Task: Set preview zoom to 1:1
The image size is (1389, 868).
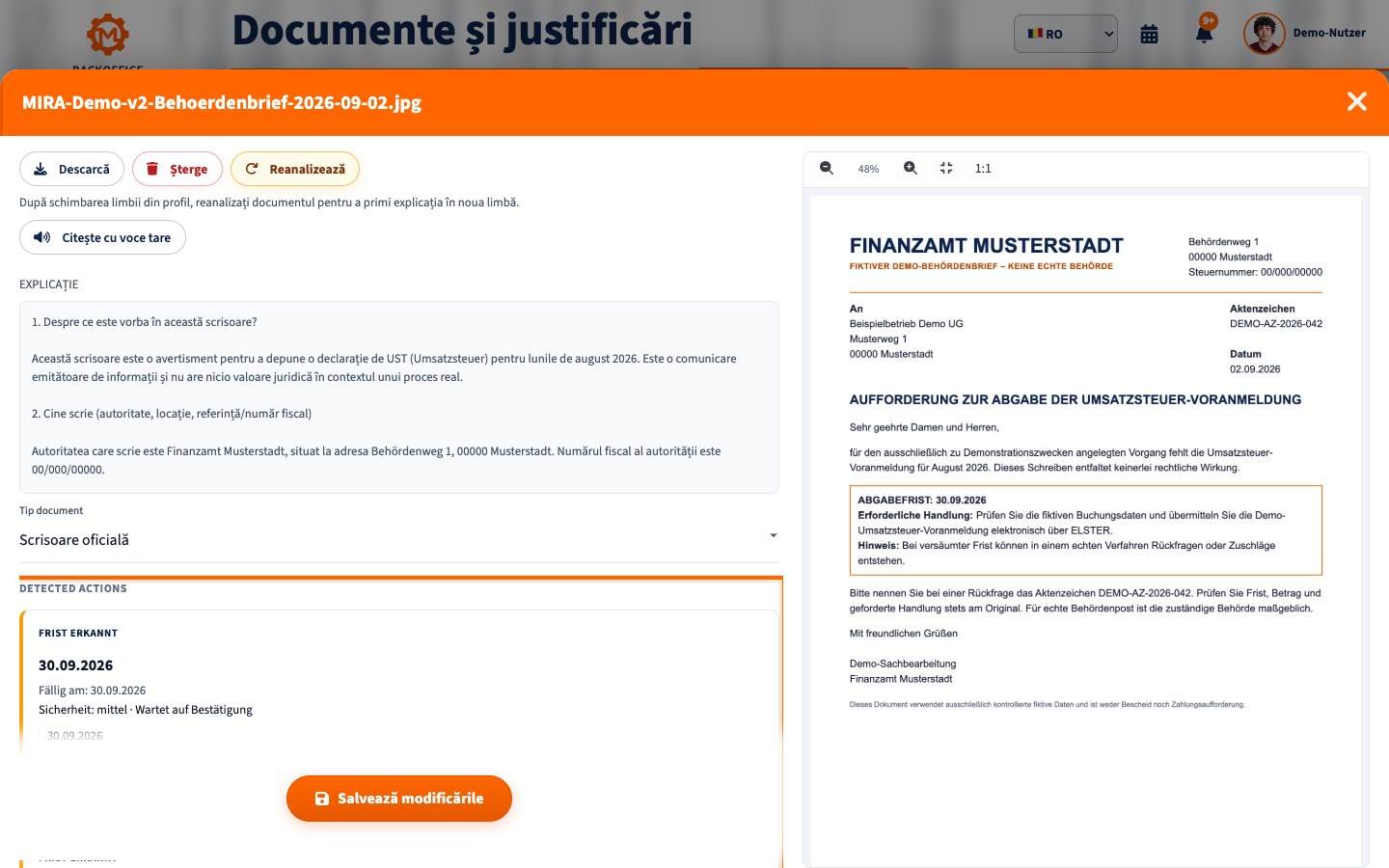Action: click(983, 168)
